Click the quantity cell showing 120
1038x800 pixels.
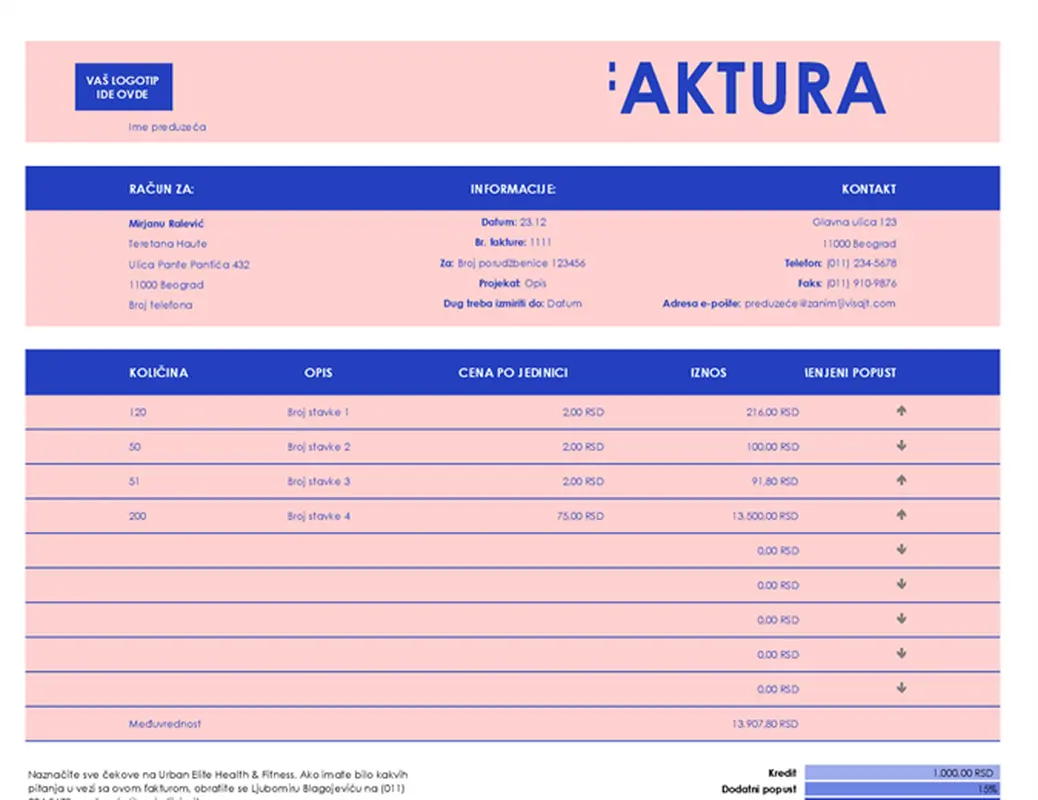pyautogui.click(x=137, y=412)
